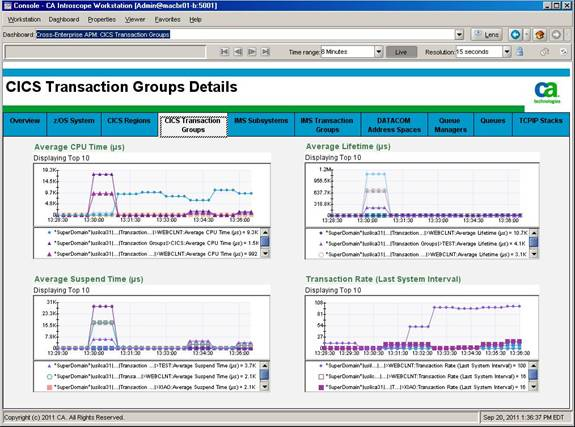The image size is (575, 427).
Task: Open the Queue Managers tab
Action: [450, 125]
